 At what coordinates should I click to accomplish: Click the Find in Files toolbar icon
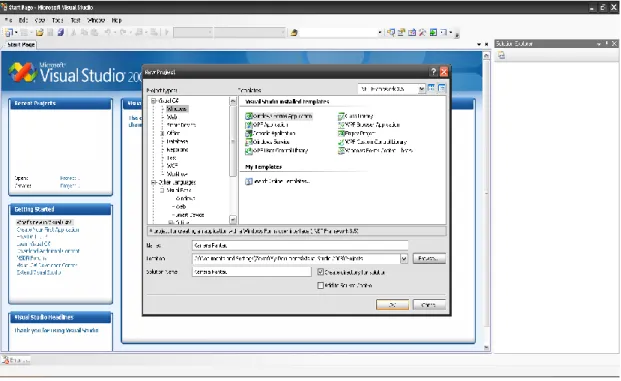294,32
